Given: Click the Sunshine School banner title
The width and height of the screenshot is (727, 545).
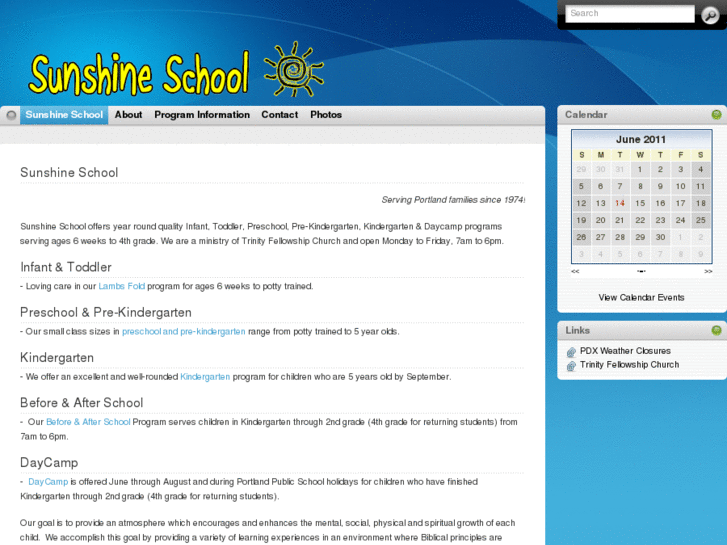Looking at the screenshot, I should pyautogui.click(x=139, y=73).
